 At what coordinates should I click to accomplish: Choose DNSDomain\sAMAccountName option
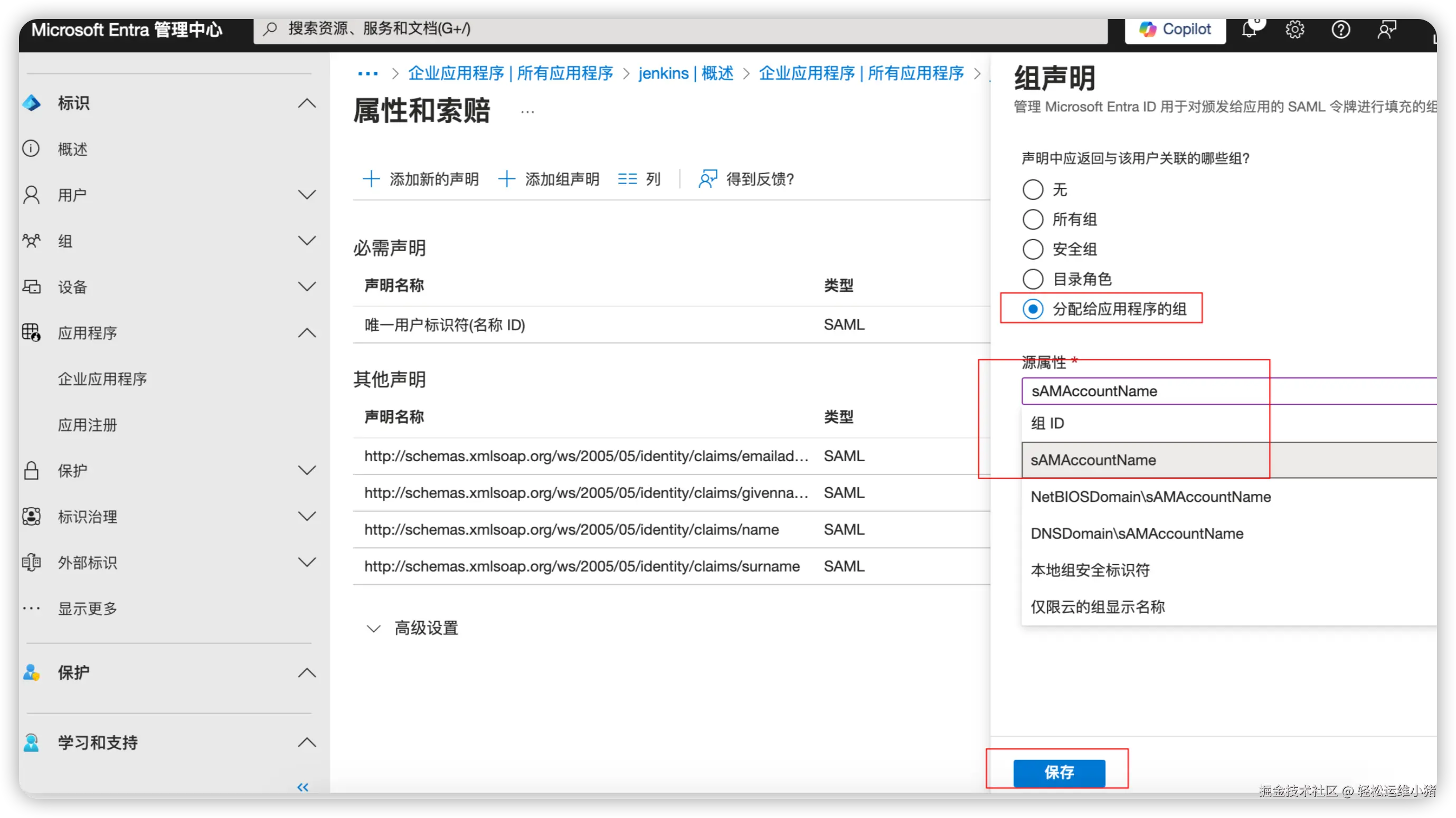1137,533
